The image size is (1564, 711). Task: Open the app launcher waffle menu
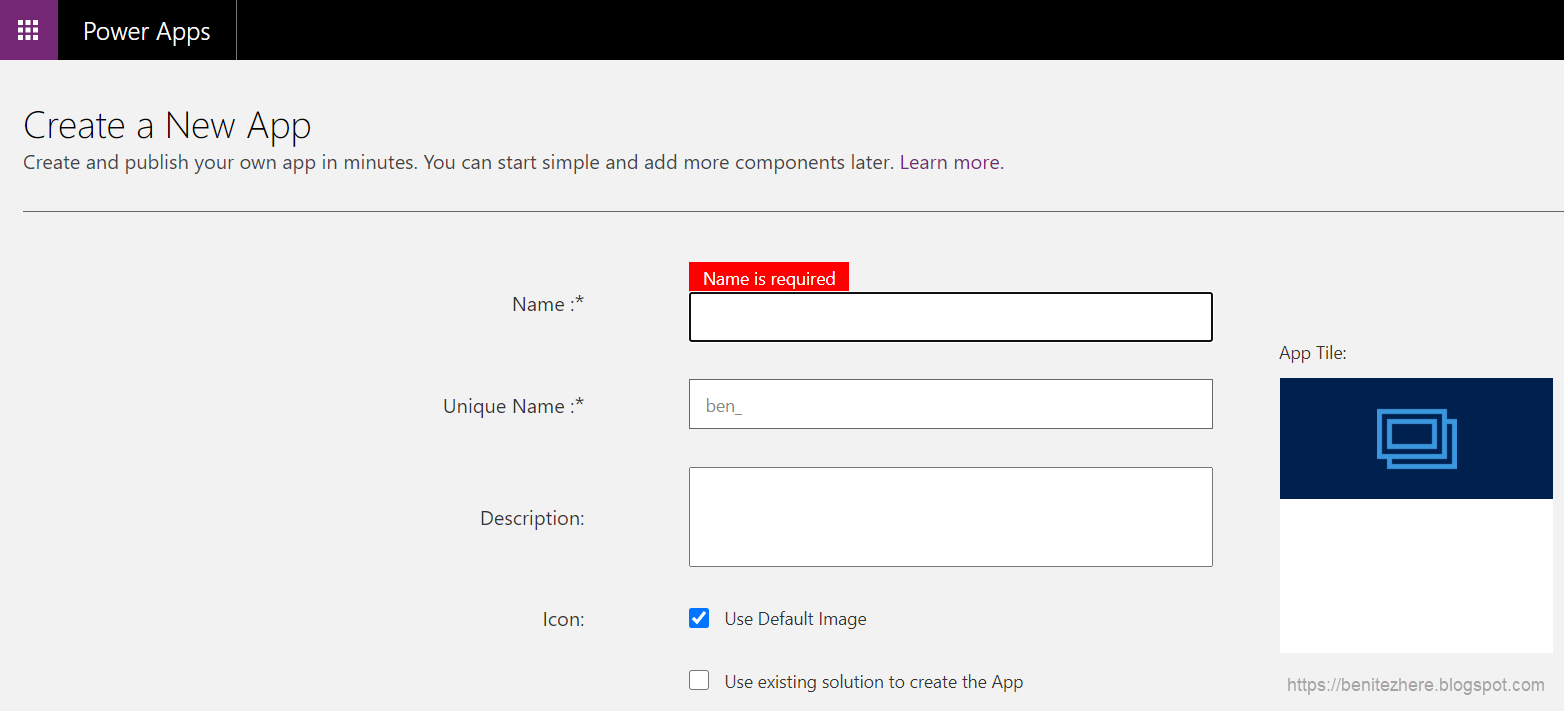[x=28, y=29]
